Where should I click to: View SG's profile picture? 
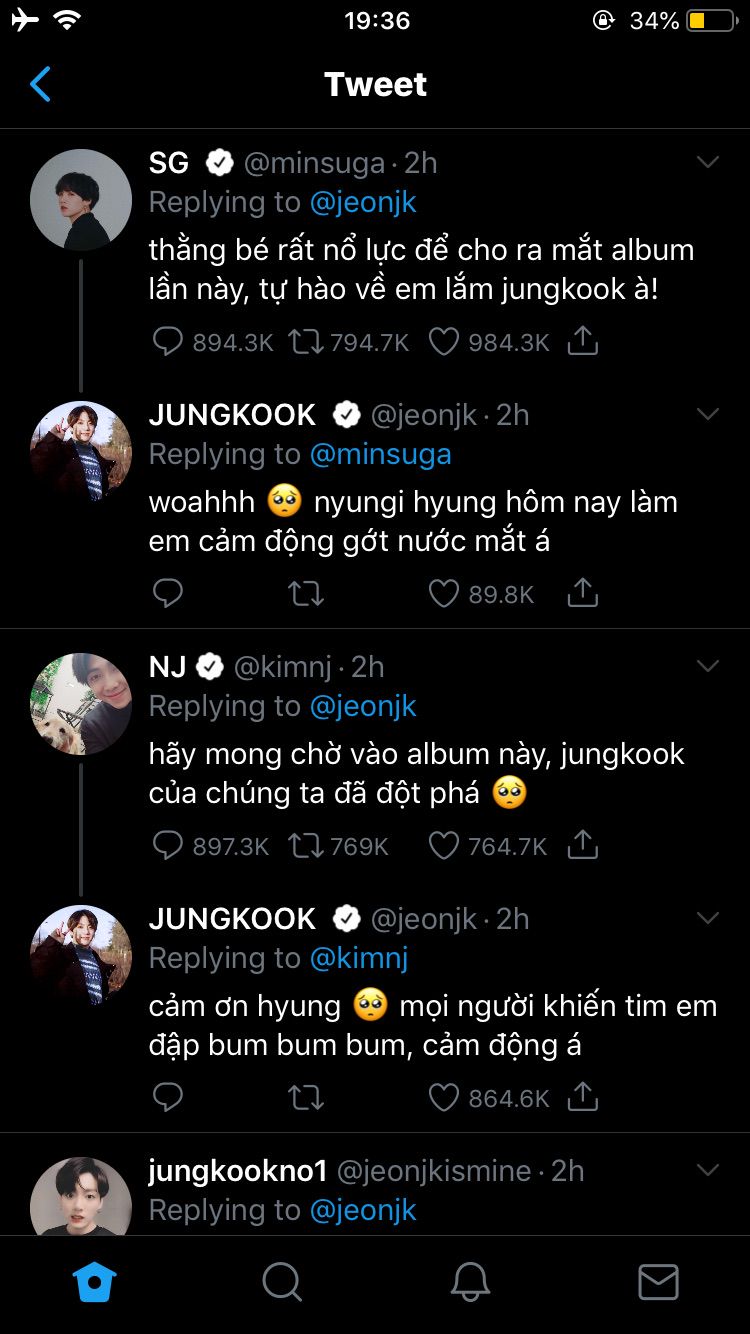click(81, 200)
